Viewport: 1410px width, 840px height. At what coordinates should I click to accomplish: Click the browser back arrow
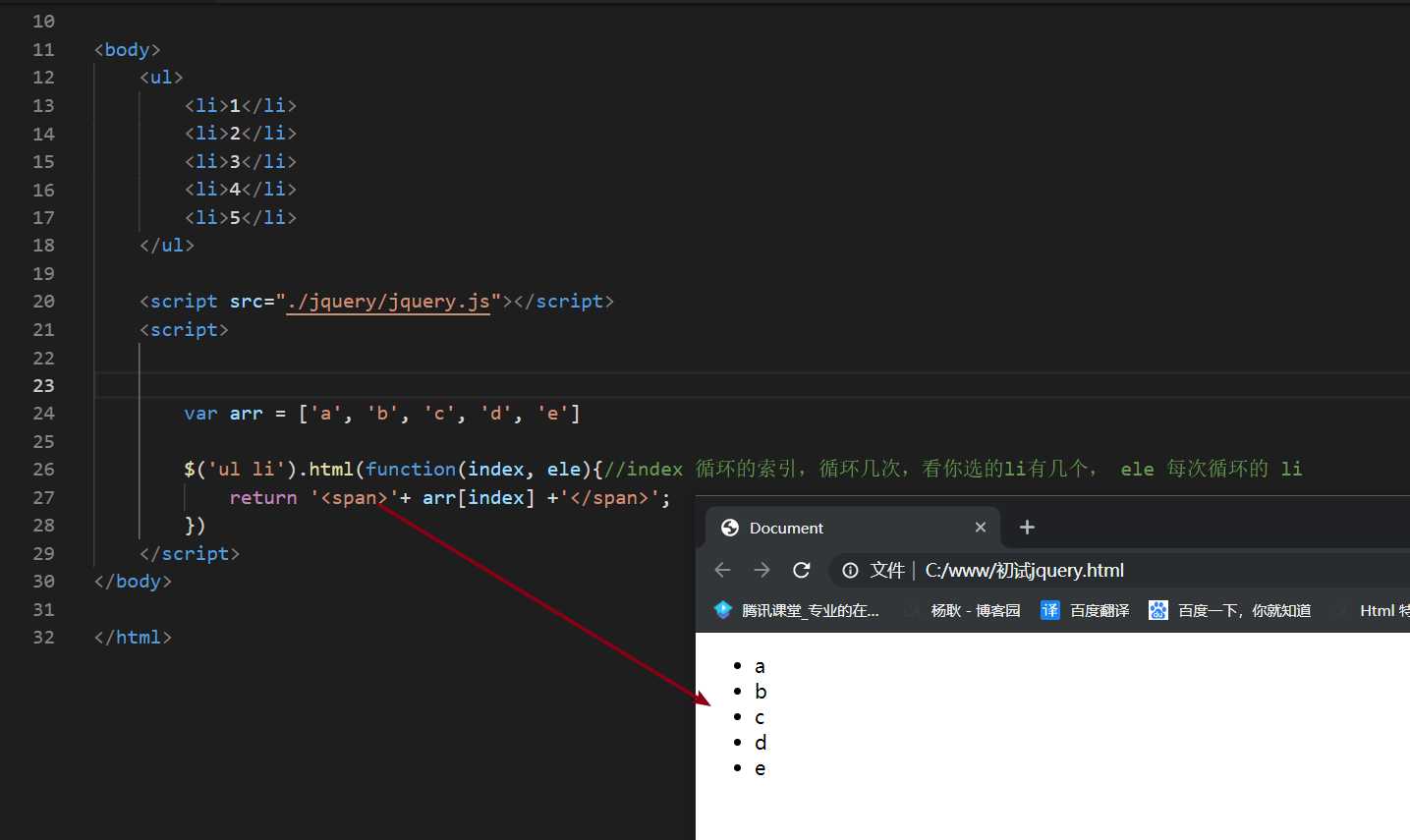tap(723, 570)
